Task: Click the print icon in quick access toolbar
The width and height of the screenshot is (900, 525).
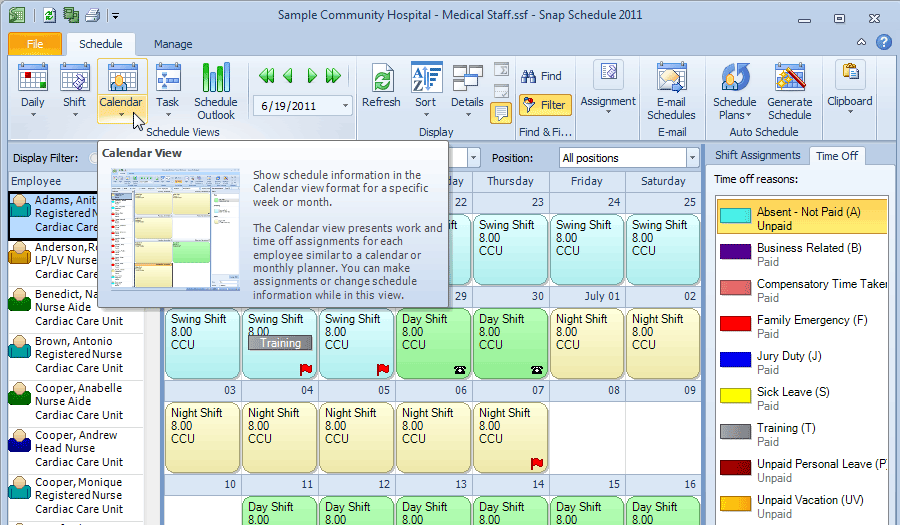Action: [92, 15]
